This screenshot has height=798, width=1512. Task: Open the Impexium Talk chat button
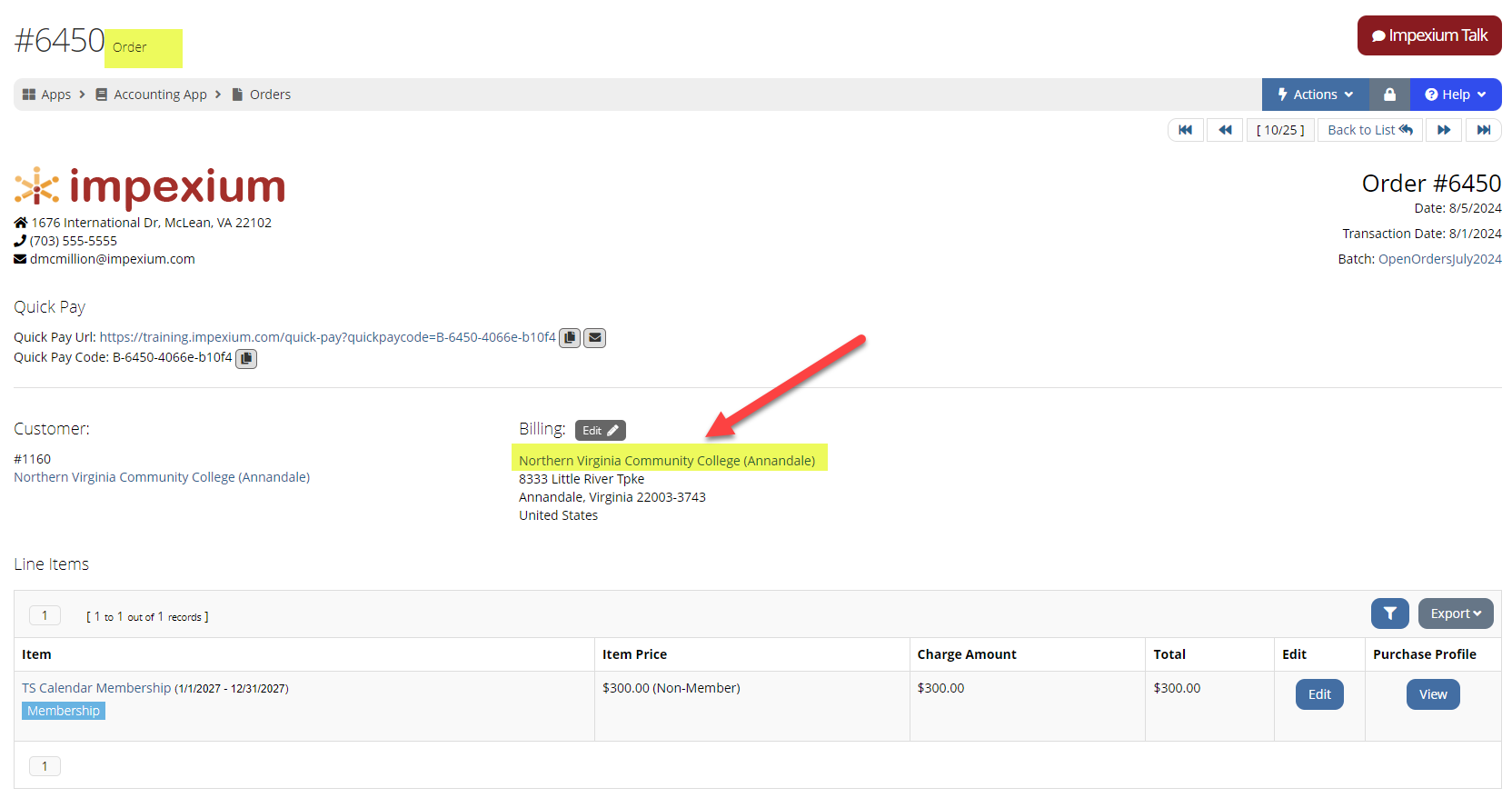[x=1429, y=35]
